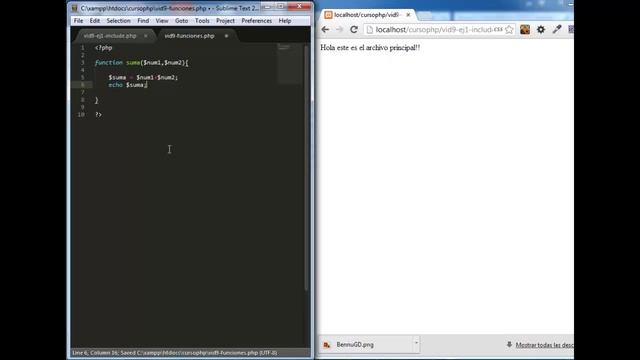Open the BennuGD.png downloaded file

click(x=355, y=345)
